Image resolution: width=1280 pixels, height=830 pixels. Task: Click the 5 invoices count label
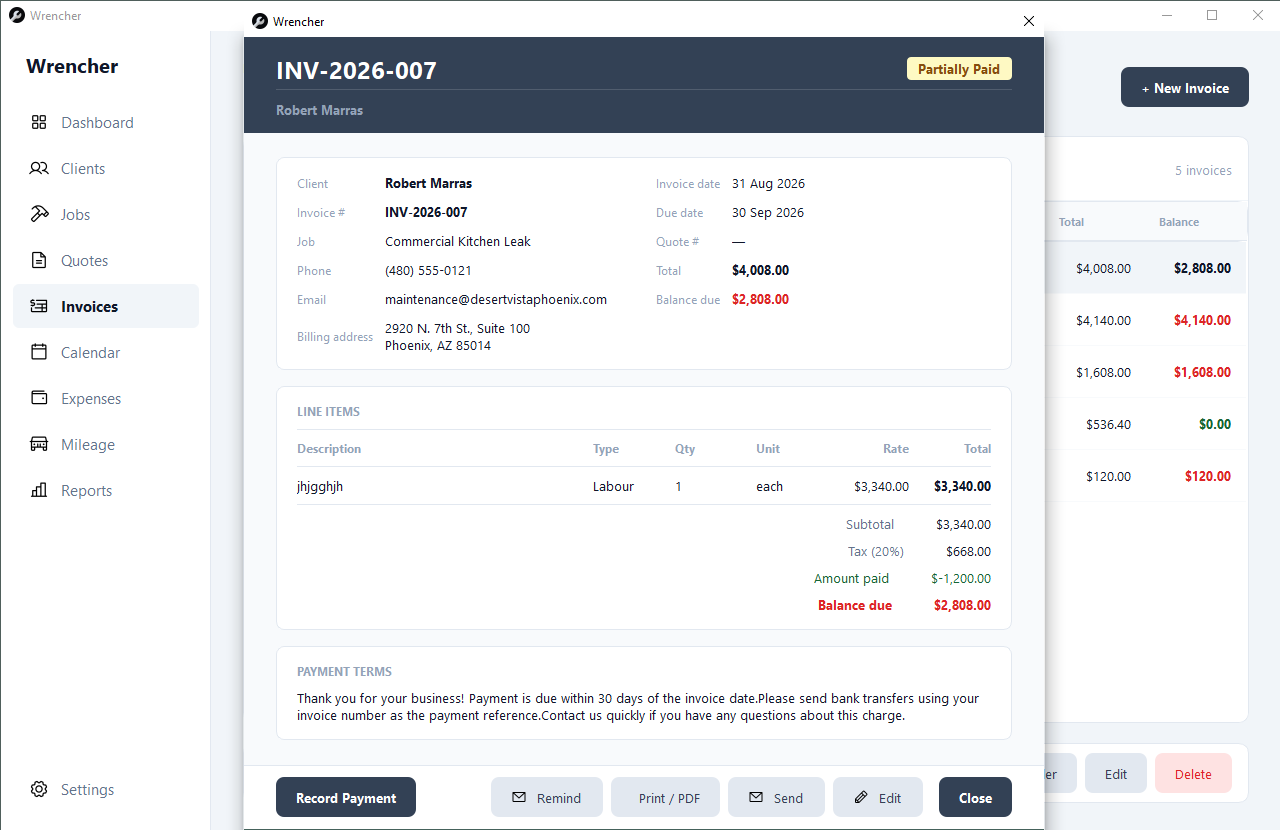[x=1203, y=170]
